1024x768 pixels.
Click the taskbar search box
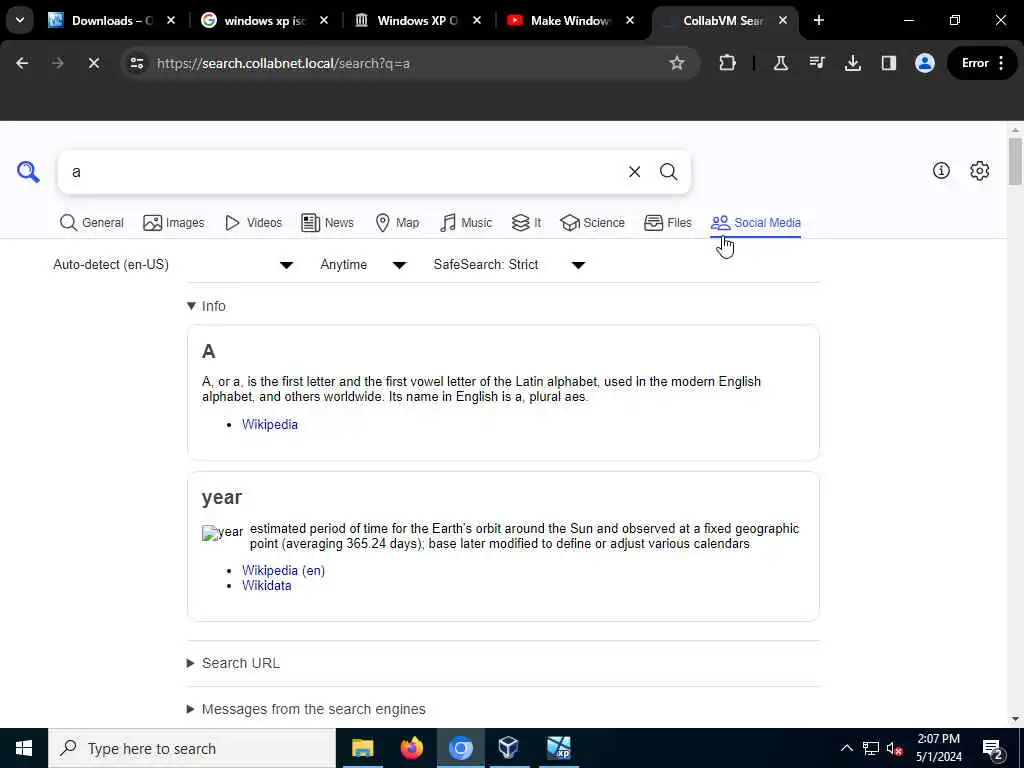click(x=192, y=748)
